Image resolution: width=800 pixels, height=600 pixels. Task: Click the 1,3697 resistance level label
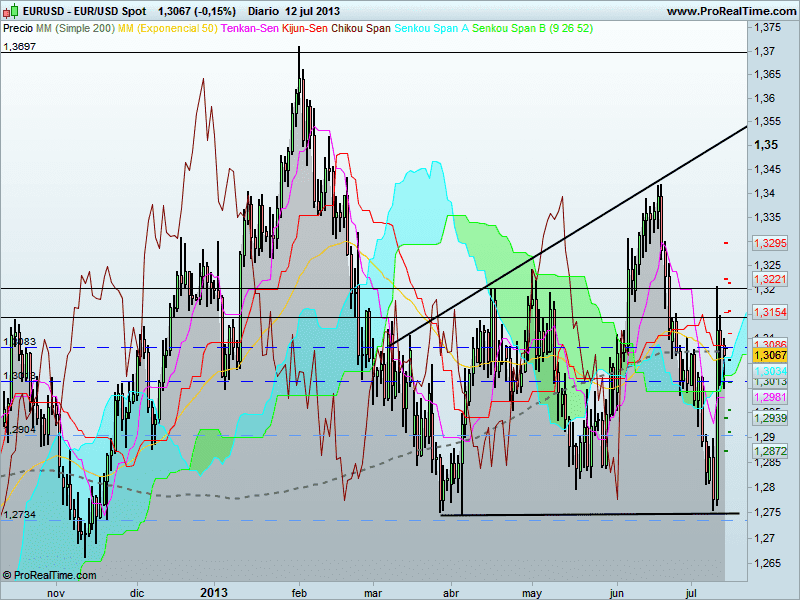click(19, 47)
